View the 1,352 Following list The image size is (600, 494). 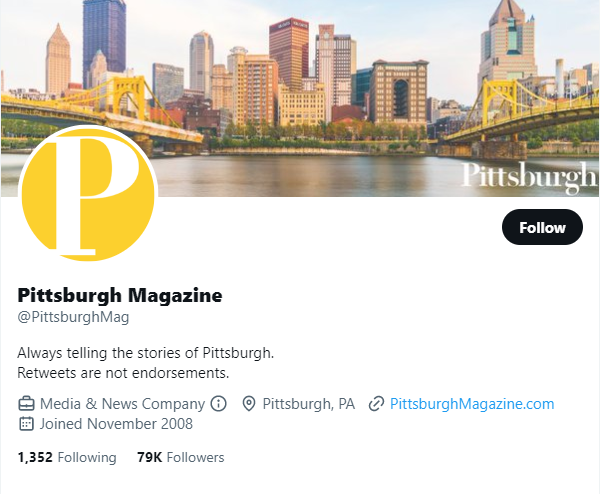67,457
